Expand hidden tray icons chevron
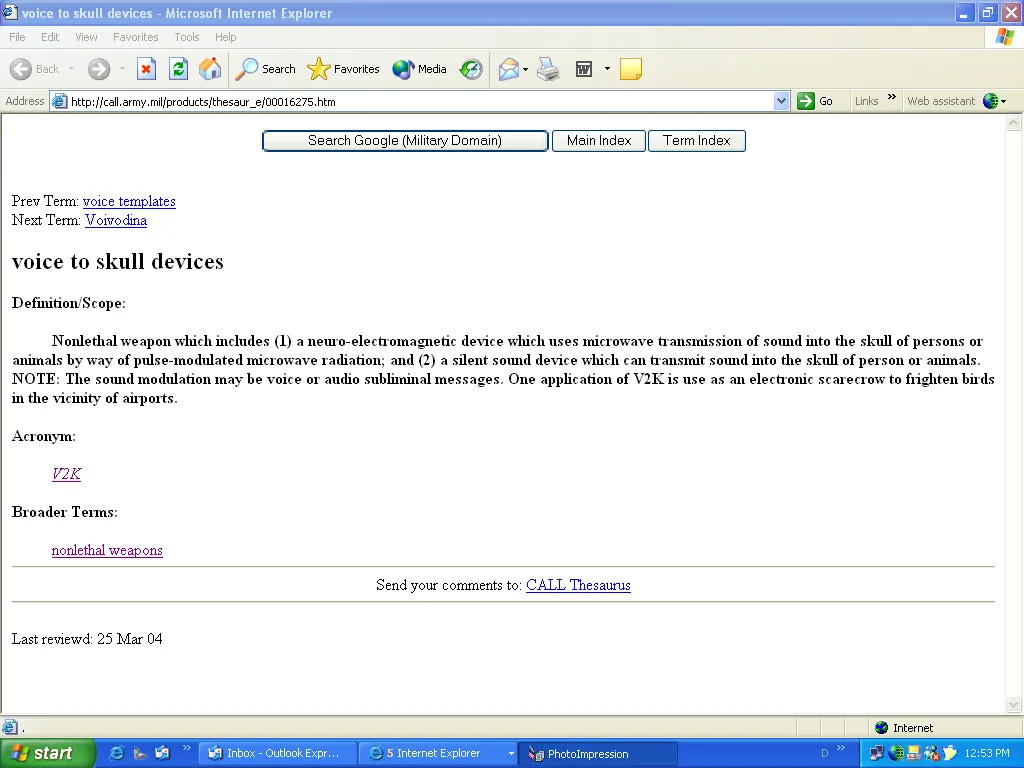1024x768 pixels. [x=840, y=748]
